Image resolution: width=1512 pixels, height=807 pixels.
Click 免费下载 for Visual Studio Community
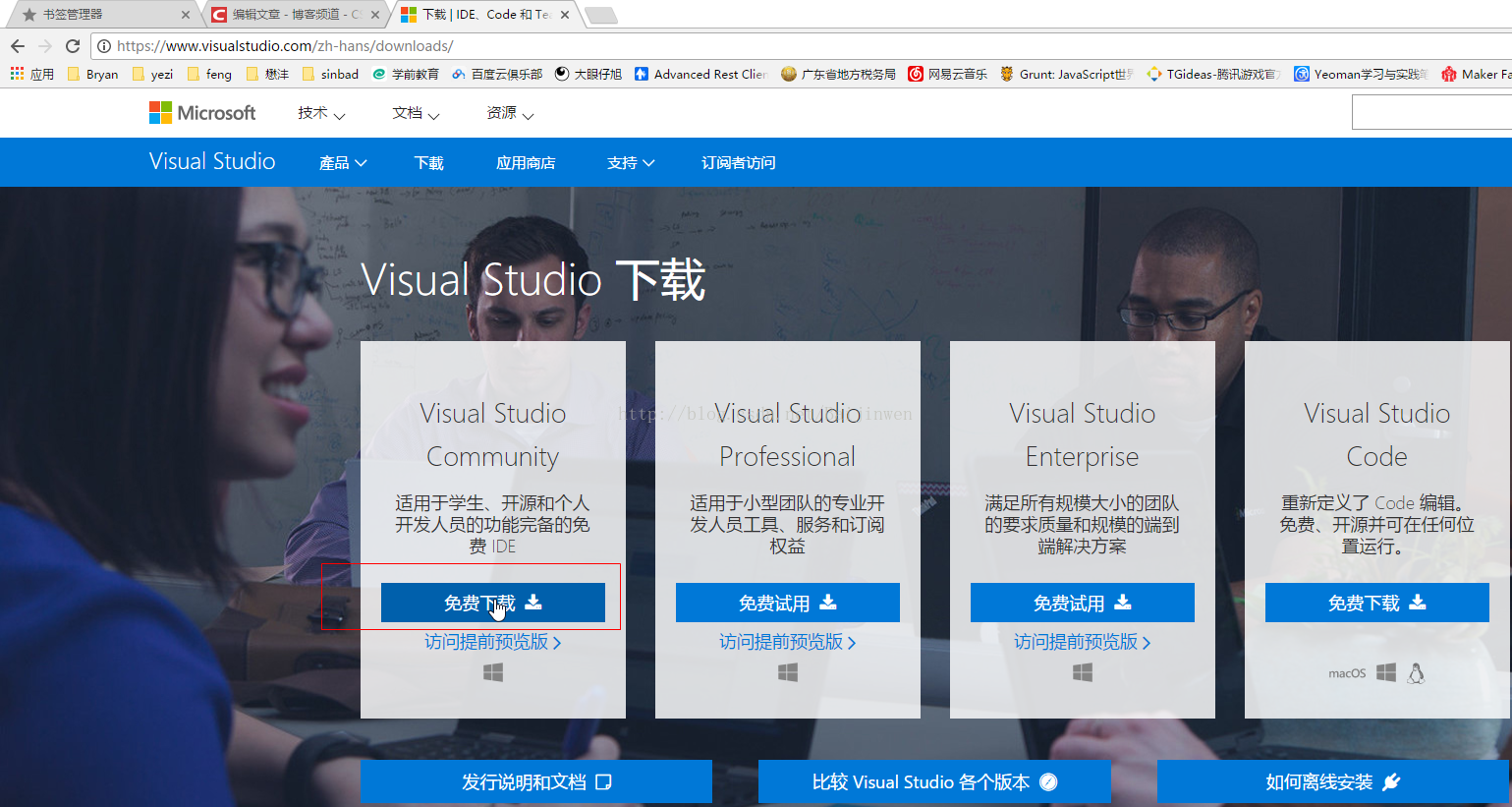pyautogui.click(x=493, y=603)
